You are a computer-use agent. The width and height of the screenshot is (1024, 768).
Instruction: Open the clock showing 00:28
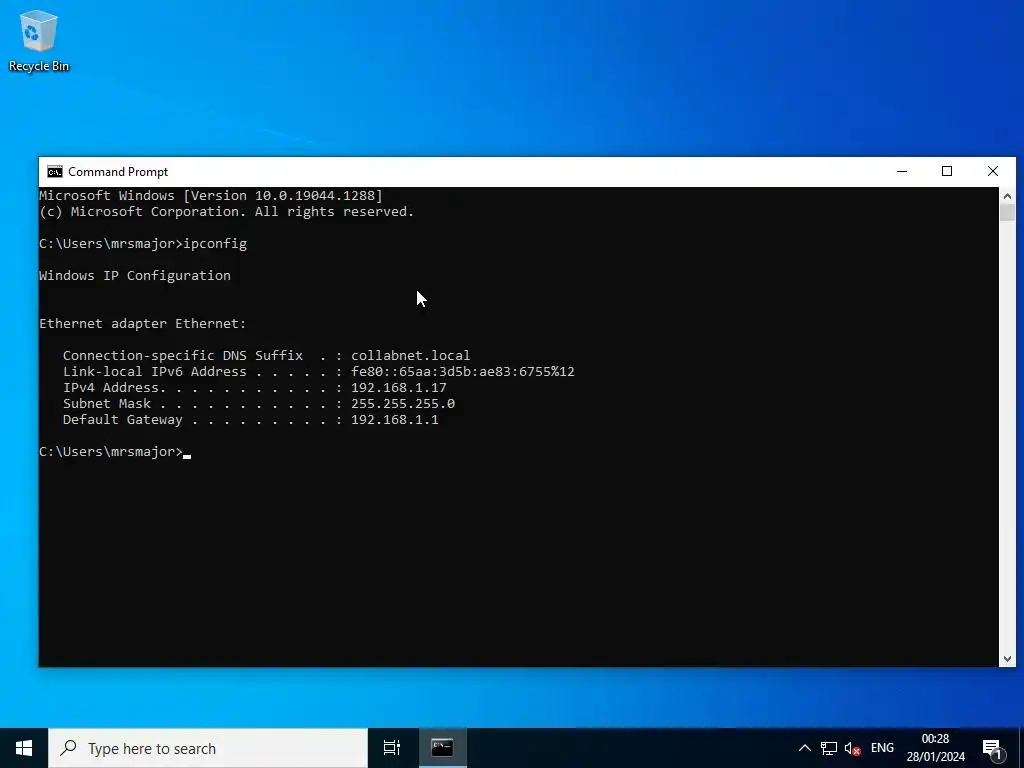pos(935,739)
